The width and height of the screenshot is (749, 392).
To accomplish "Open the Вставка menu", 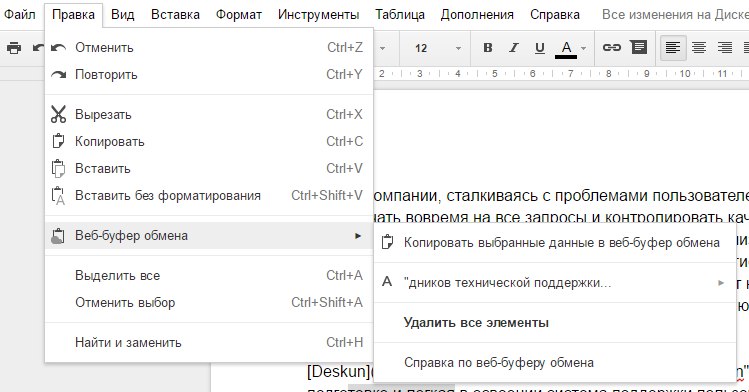I will [x=175, y=15].
